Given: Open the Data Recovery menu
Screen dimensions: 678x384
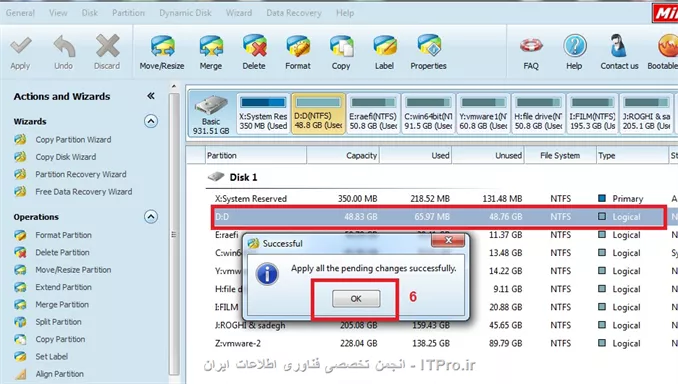Looking at the screenshot, I should [294, 13].
